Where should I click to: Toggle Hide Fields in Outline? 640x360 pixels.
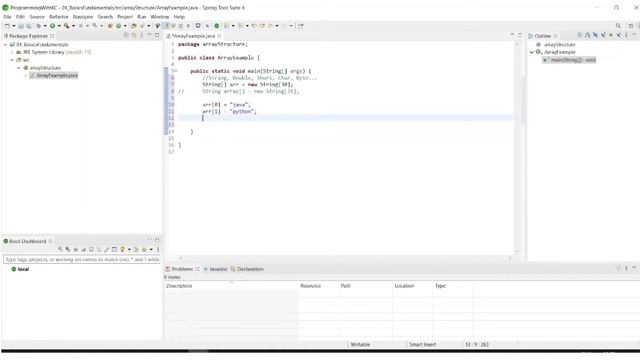tap(595, 36)
